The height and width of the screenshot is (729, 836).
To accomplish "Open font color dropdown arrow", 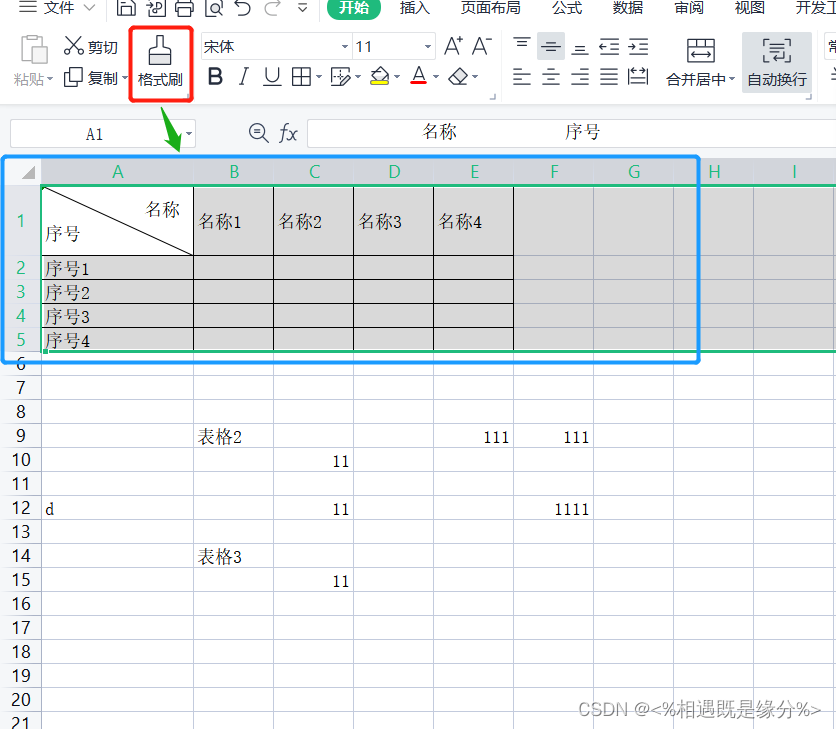I will click(436, 77).
